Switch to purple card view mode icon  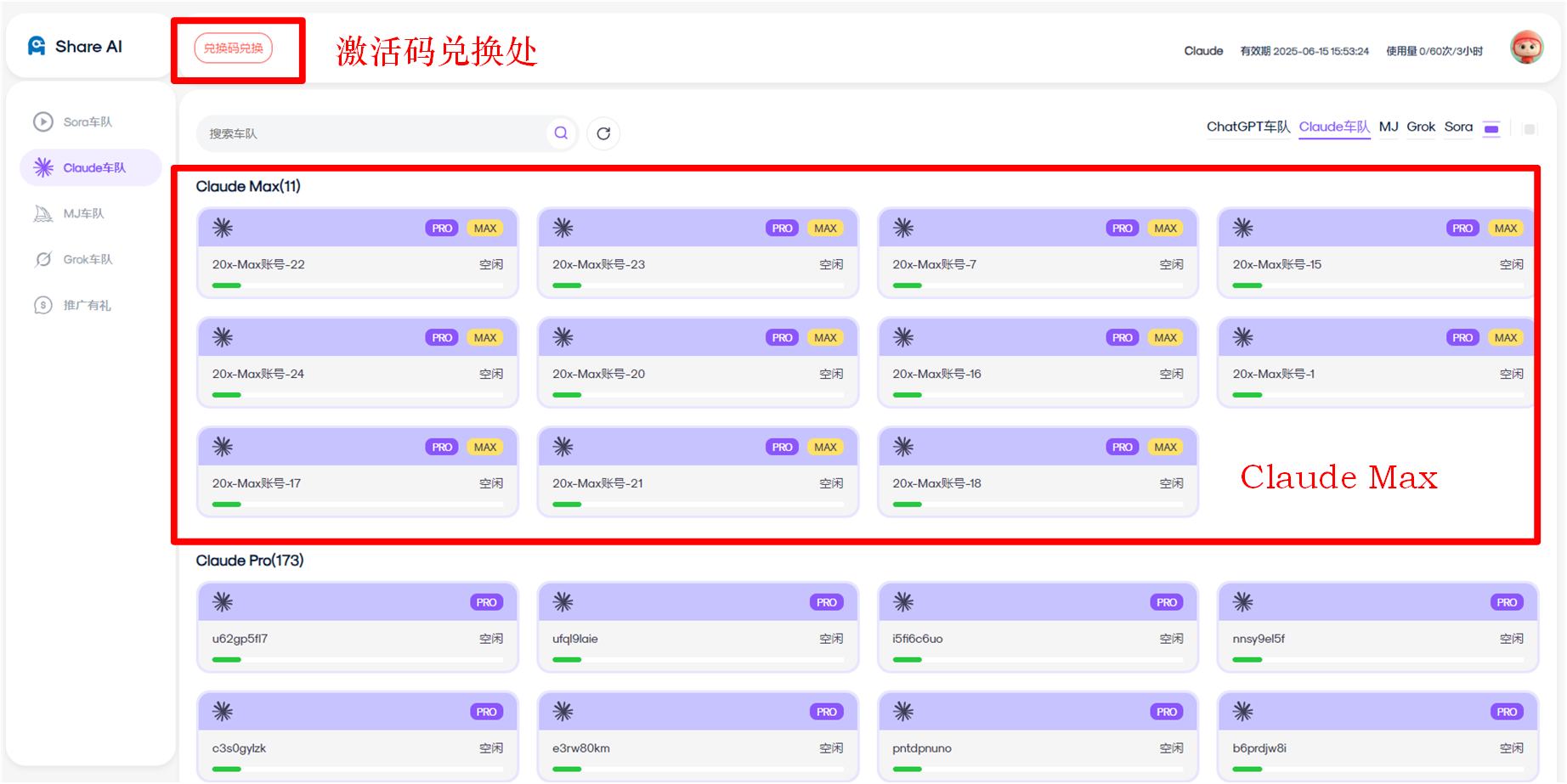(1491, 129)
